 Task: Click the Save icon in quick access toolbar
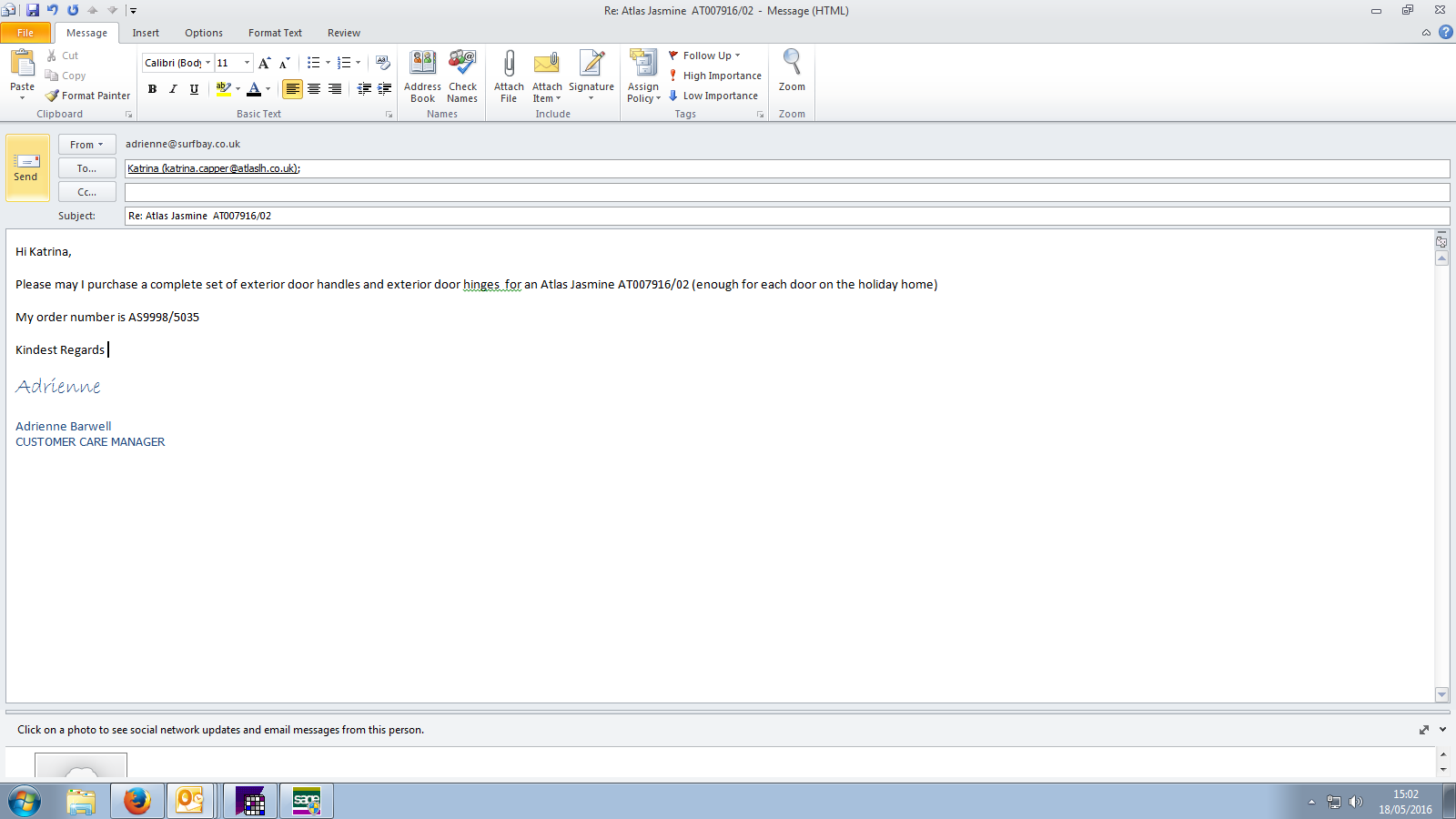33,10
